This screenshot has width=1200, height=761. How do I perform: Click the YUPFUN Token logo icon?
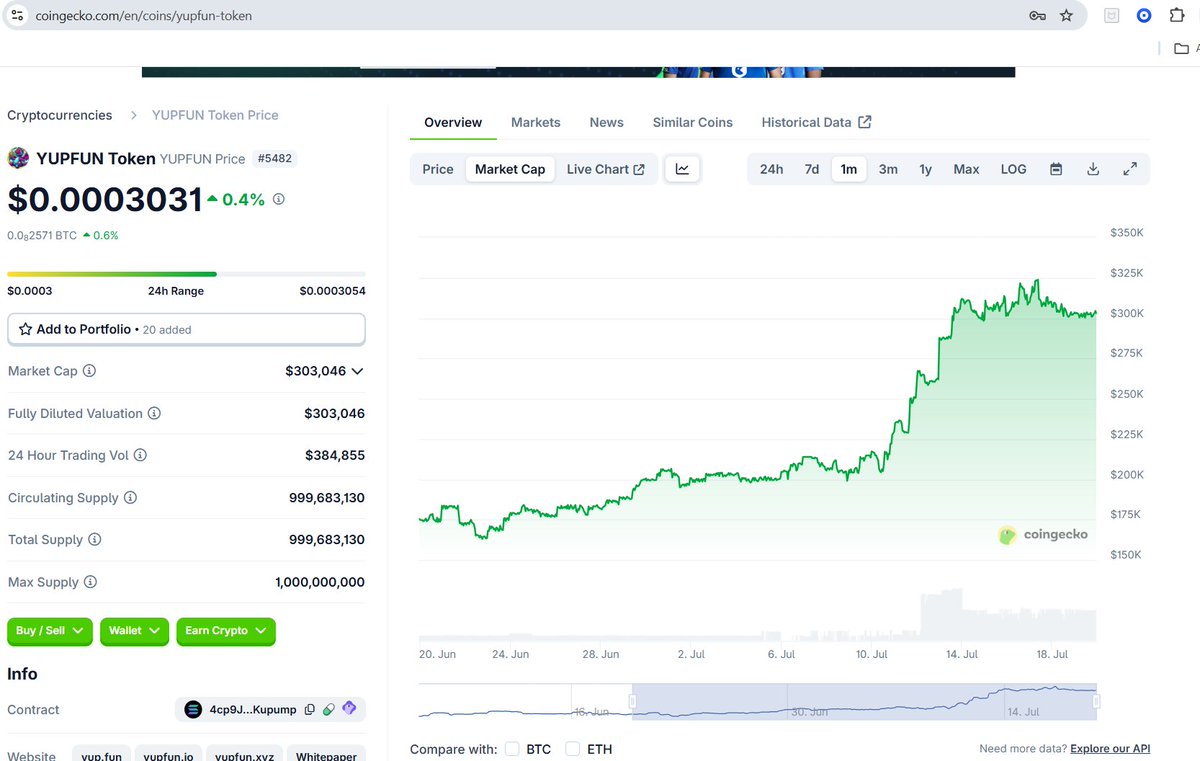(x=18, y=158)
